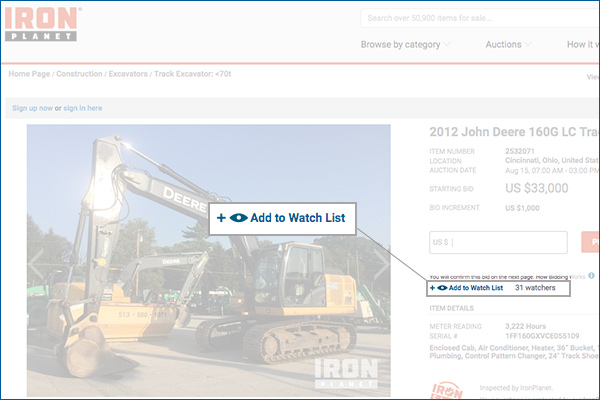Go to the Construction breadcrumb
The image size is (600, 400).
[79, 74]
